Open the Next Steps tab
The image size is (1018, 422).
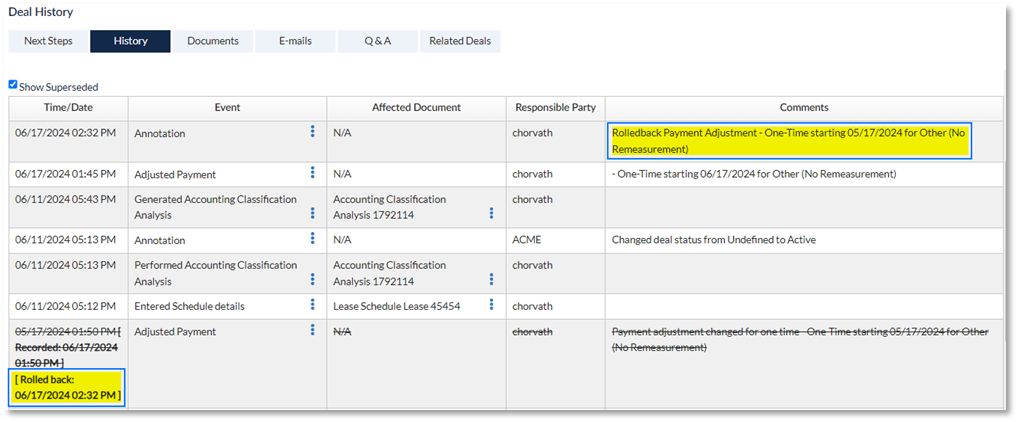(x=48, y=41)
